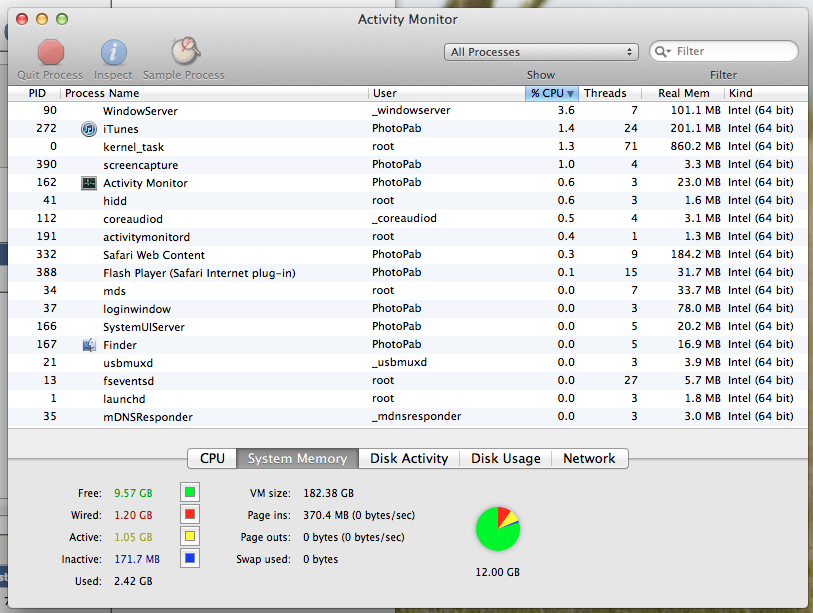Screen dimensions: 813x613
Task: Click the _windowserver user cell
Action: (411, 110)
